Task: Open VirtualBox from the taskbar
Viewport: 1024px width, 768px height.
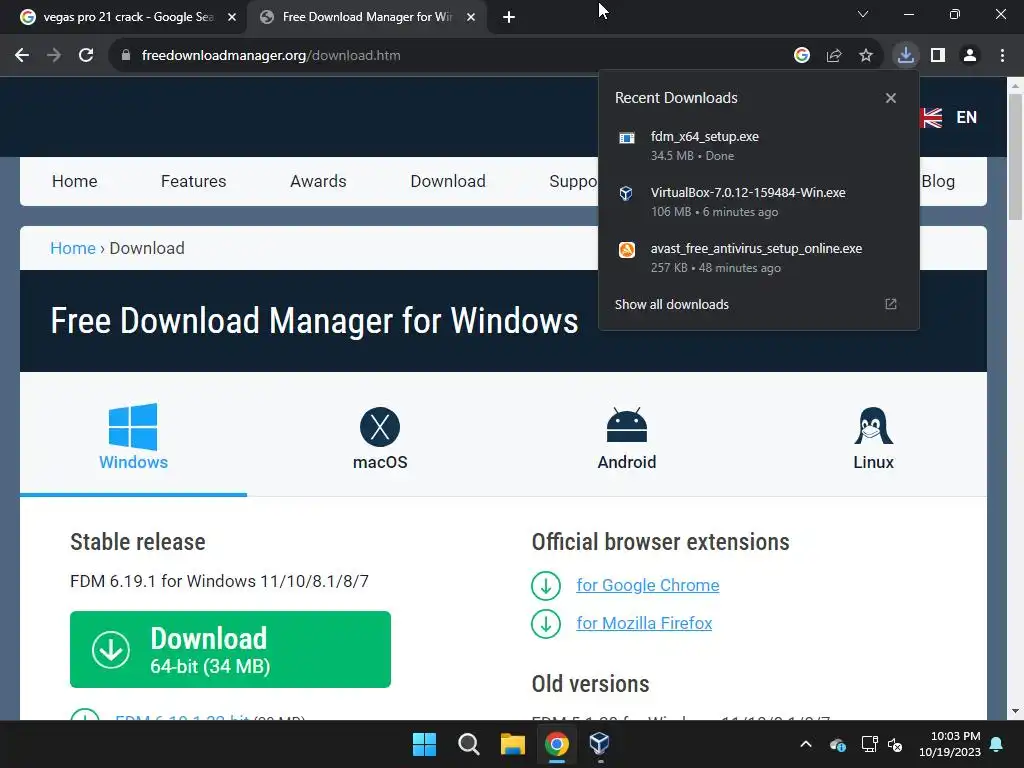Action: (x=600, y=744)
